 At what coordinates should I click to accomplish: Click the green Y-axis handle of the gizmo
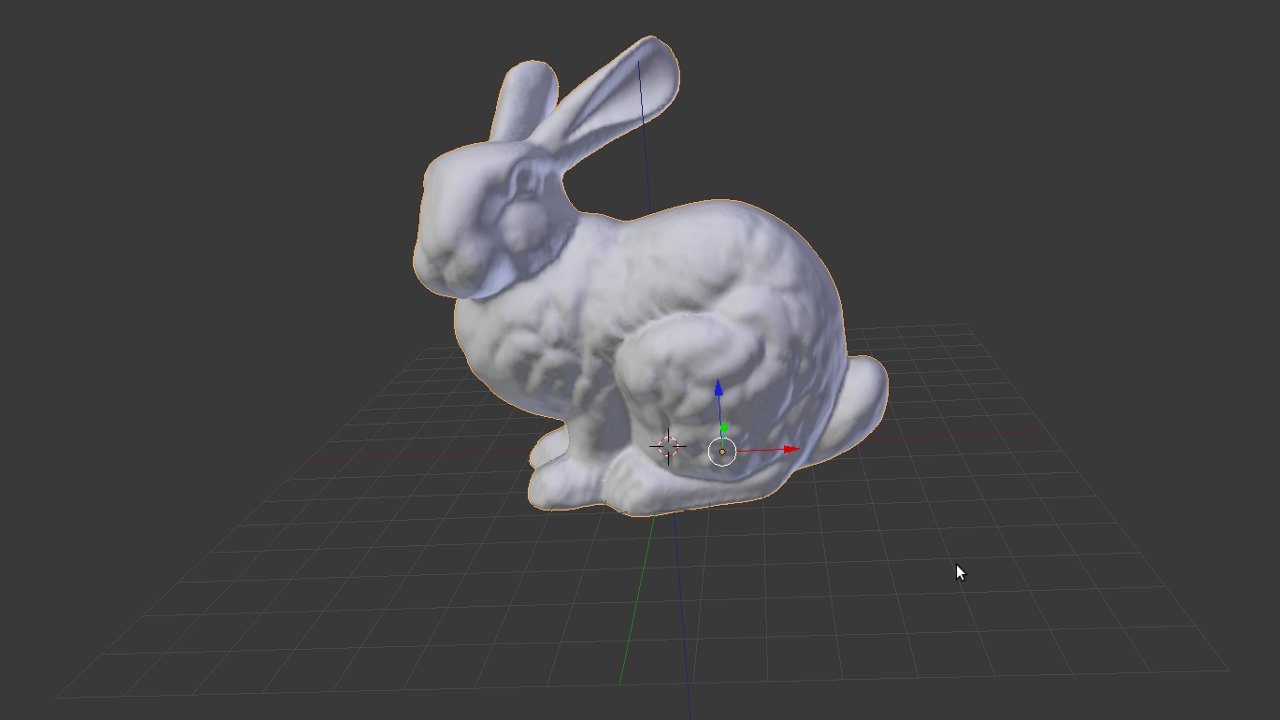[x=724, y=428]
